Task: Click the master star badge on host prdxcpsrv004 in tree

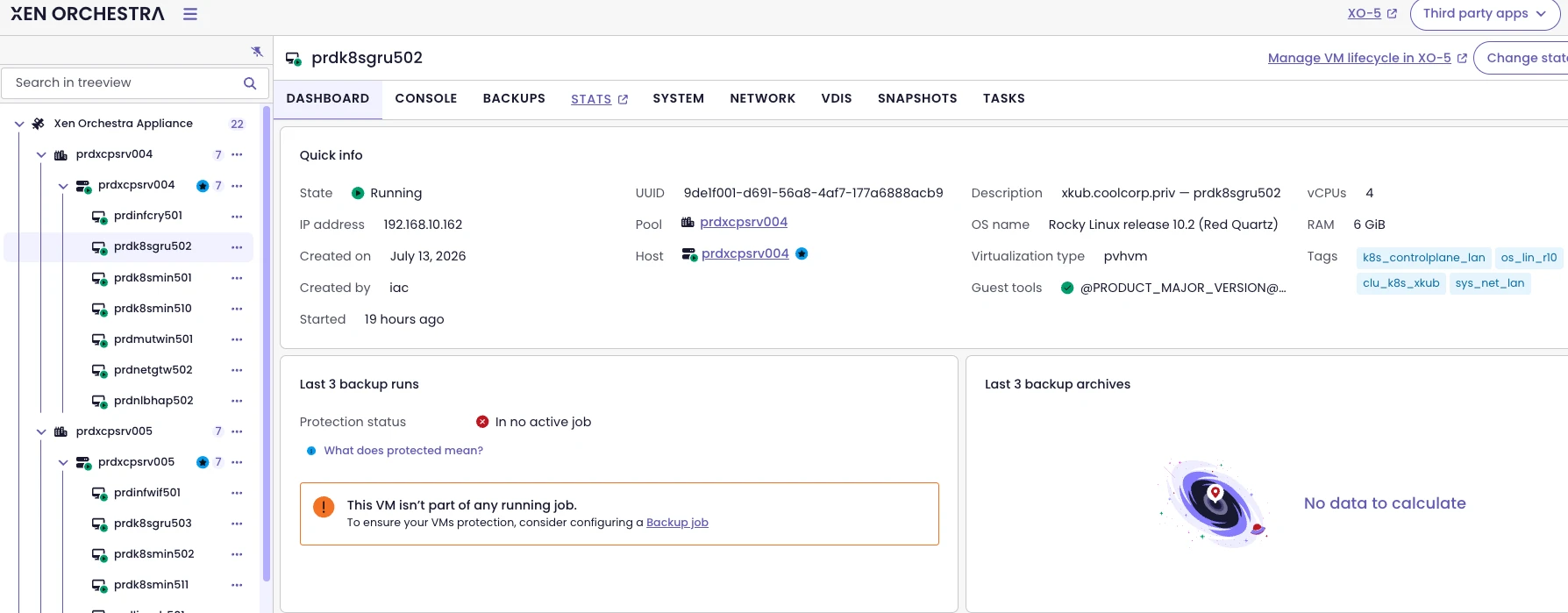Action: coord(203,186)
